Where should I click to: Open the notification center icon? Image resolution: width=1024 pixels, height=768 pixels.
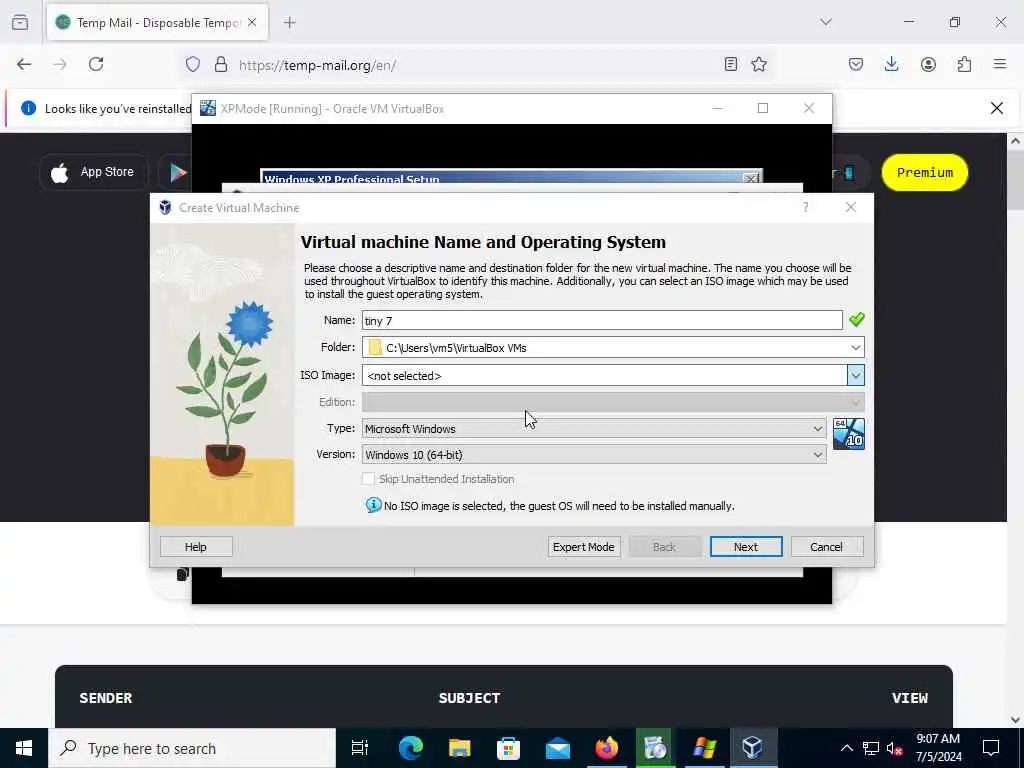991,748
